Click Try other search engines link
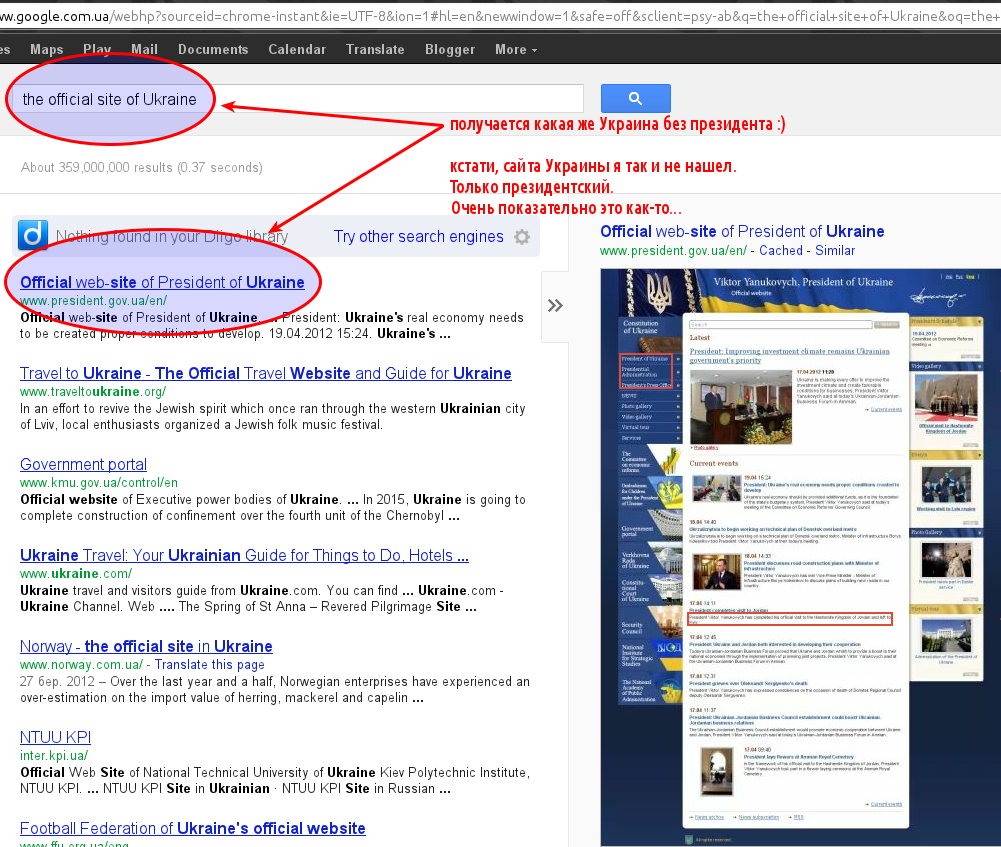 [418, 237]
